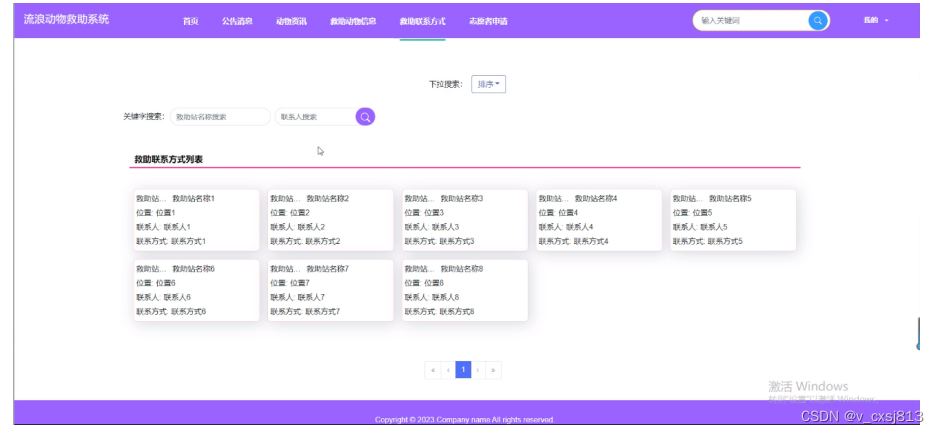Image resolution: width=939 pixels, height=434 pixels.
Task: Focus the 输入关键词 header search field
Action: point(750,20)
